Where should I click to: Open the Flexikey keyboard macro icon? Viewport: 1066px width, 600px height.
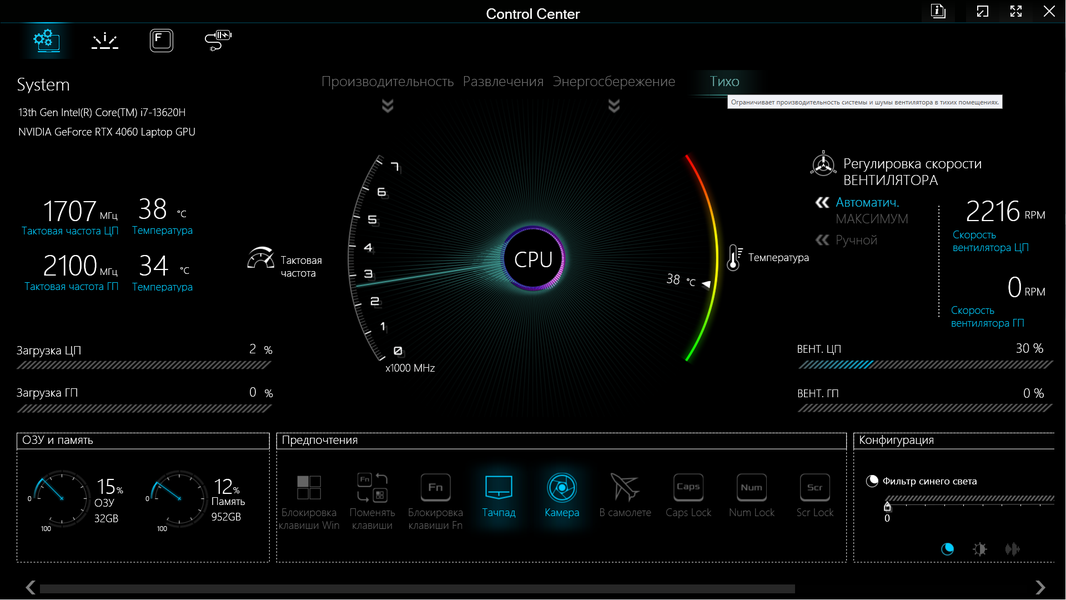pyautogui.click(x=161, y=41)
